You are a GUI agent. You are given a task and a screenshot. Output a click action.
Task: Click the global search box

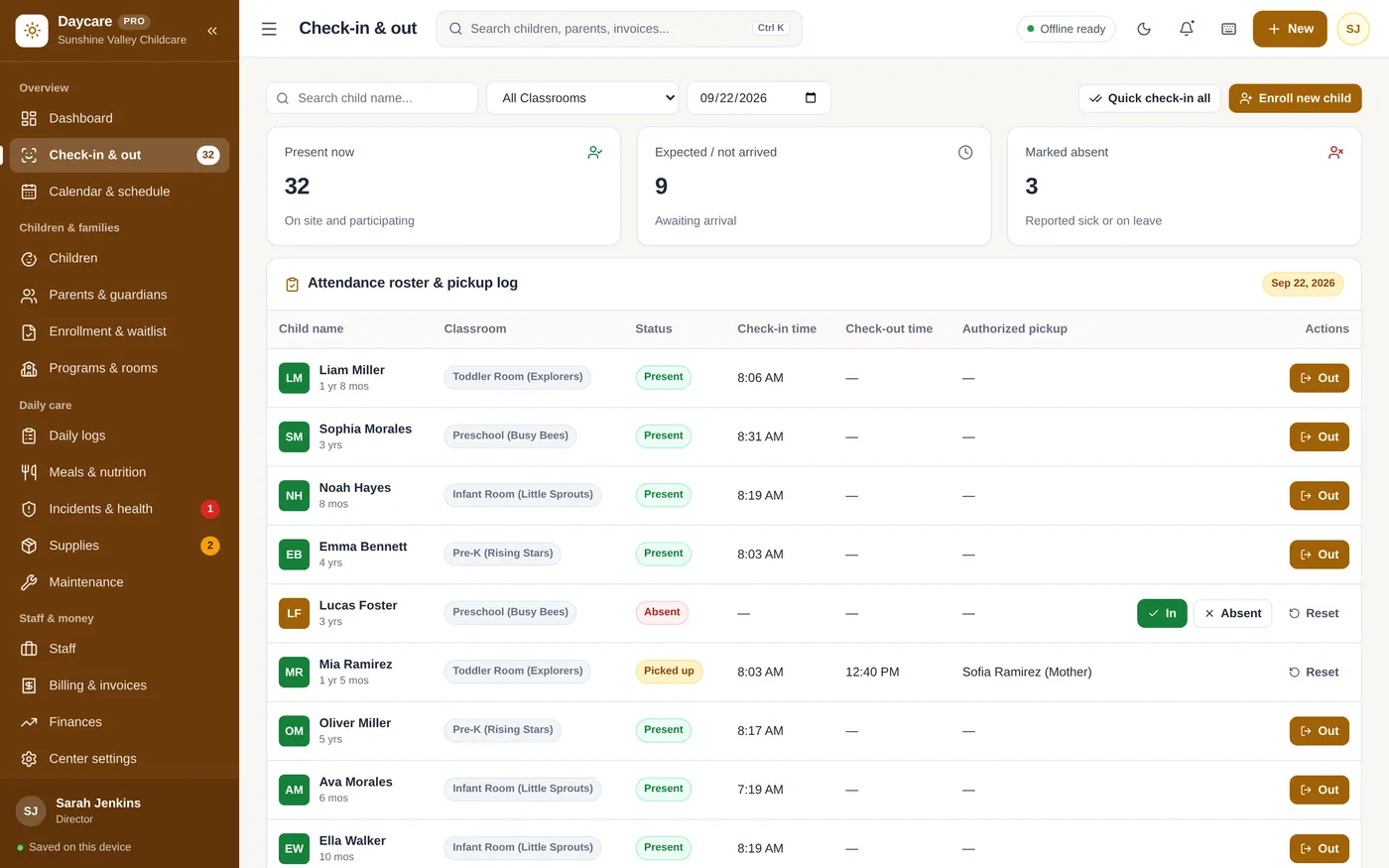619,29
